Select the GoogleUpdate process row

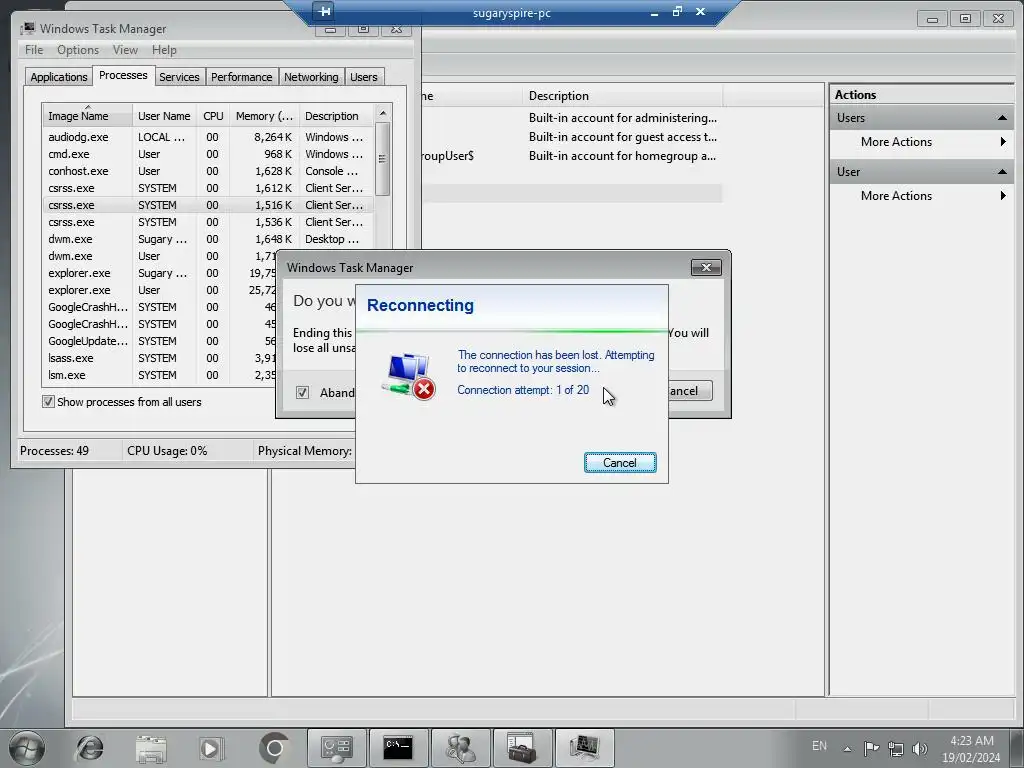click(x=159, y=341)
